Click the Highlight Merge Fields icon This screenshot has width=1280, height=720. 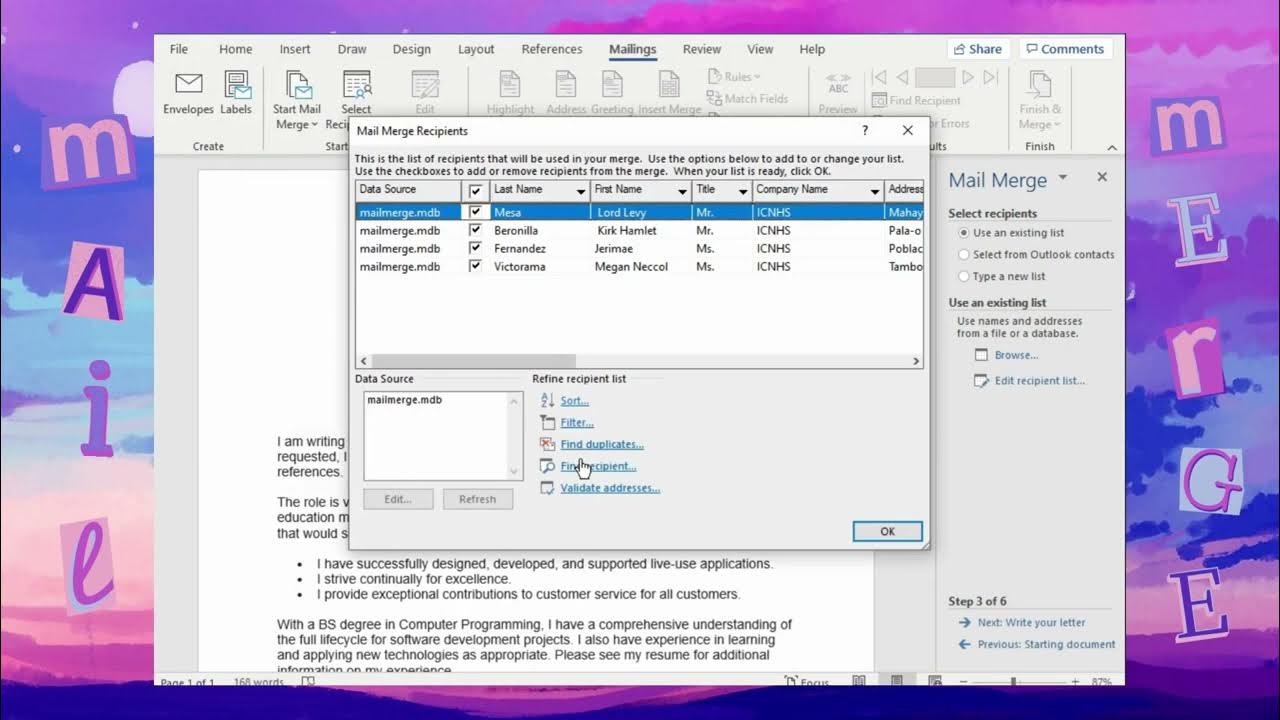coord(510,84)
